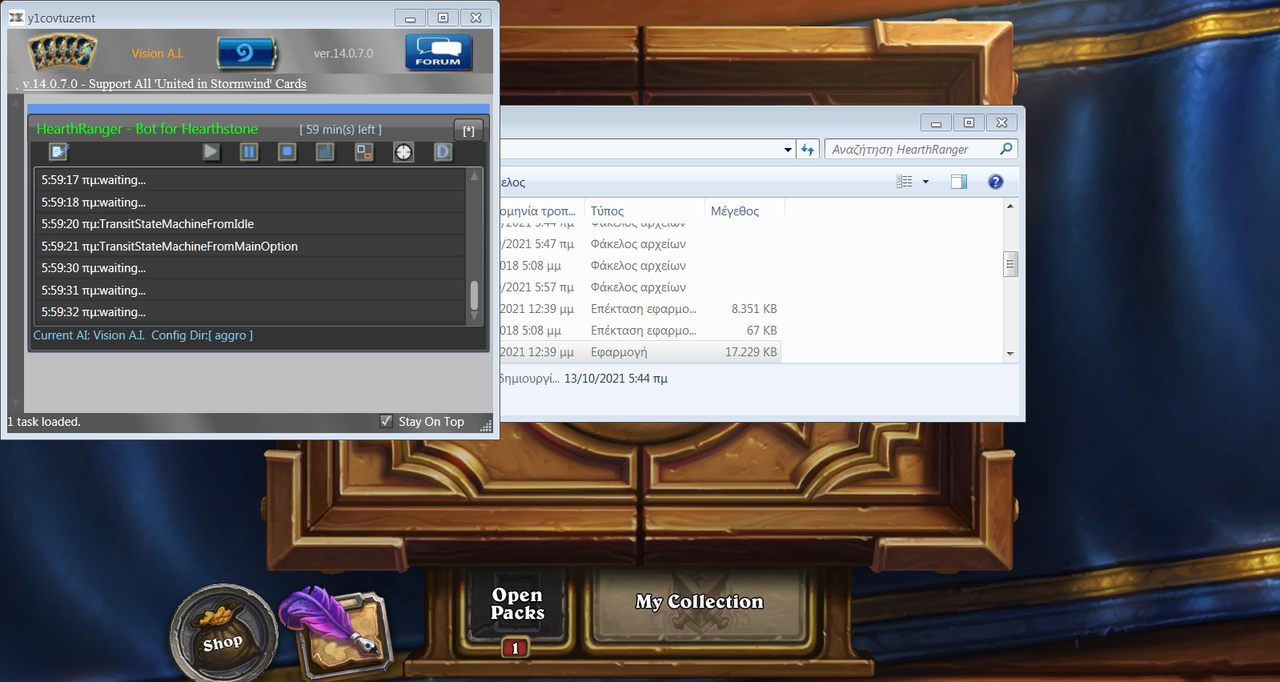
Task: Select the 5:59:32 waiting log entry
Action: click(250, 312)
